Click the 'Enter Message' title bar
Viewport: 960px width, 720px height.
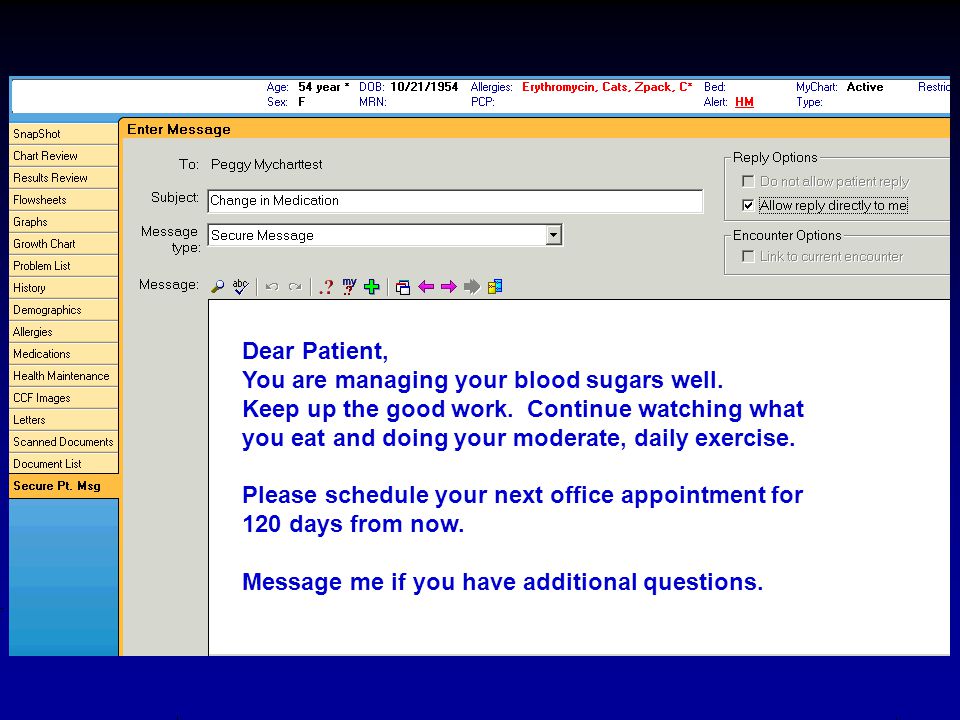(536, 129)
